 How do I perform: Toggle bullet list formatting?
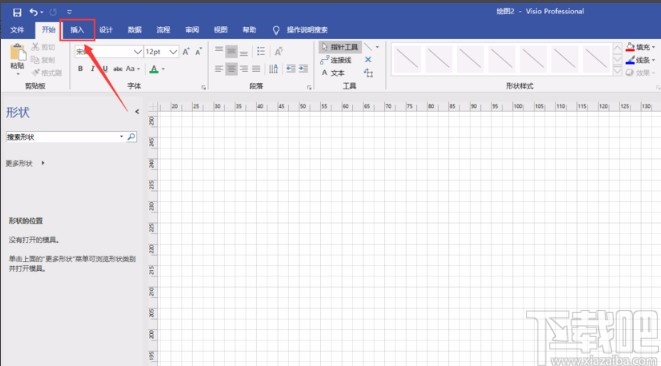pyautogui.click(x=261, y=51)
